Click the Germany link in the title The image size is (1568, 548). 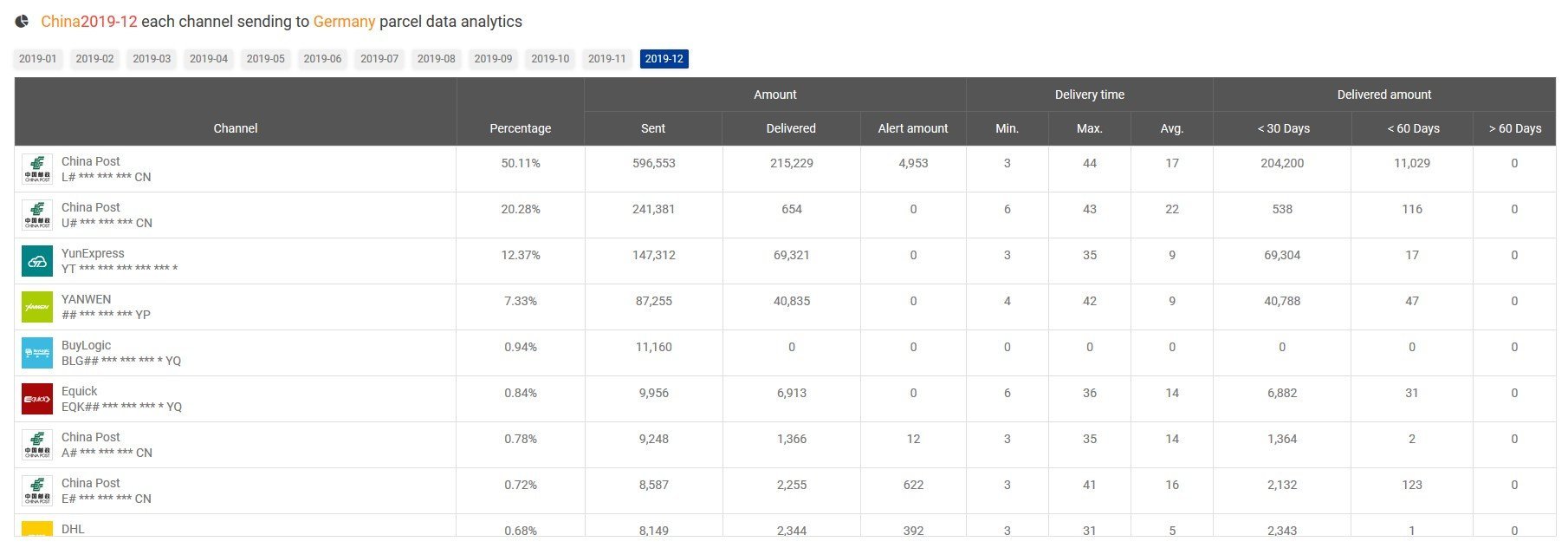pos(344,22)
